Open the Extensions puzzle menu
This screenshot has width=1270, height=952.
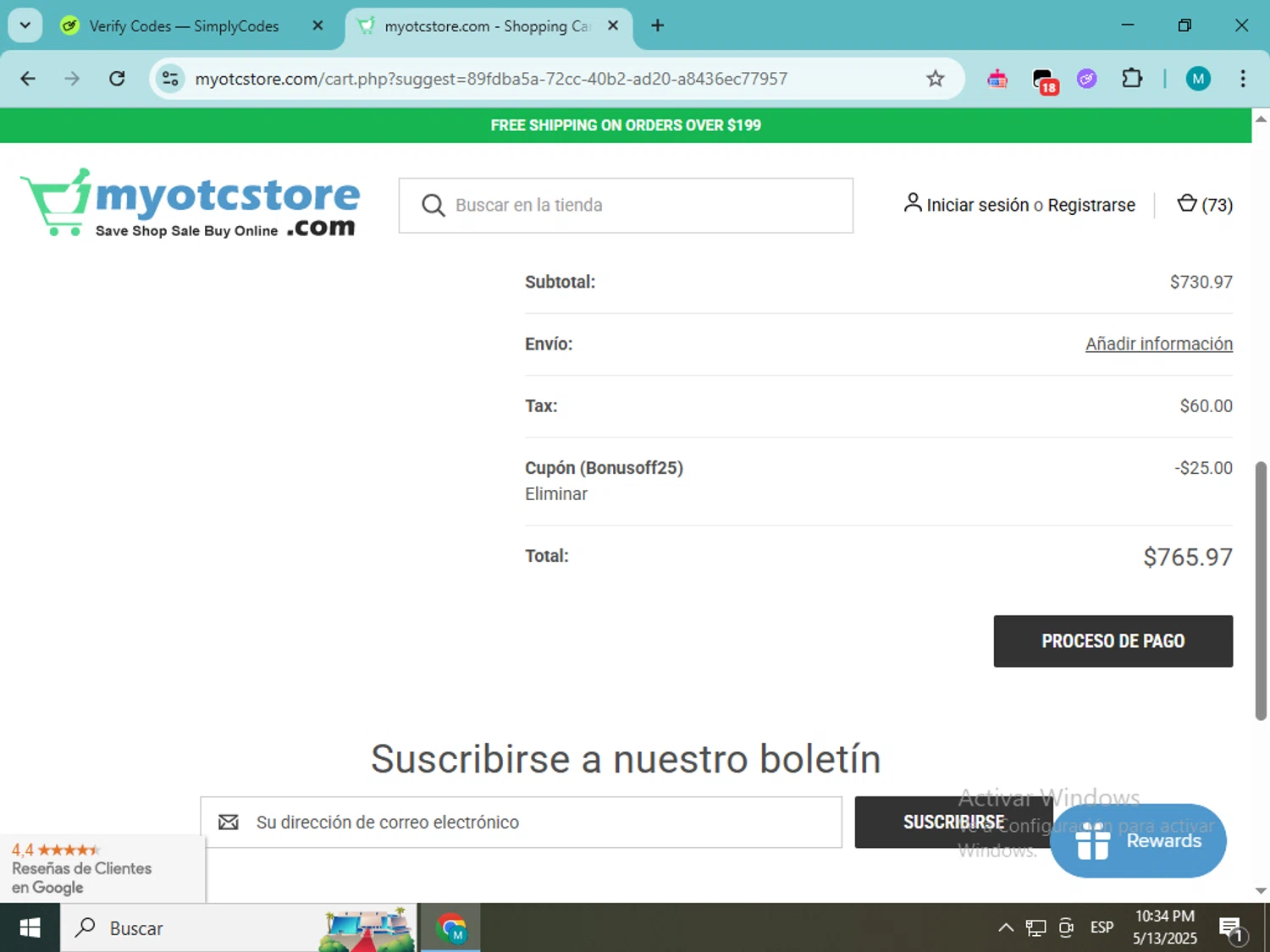[x=1132, y=79]
